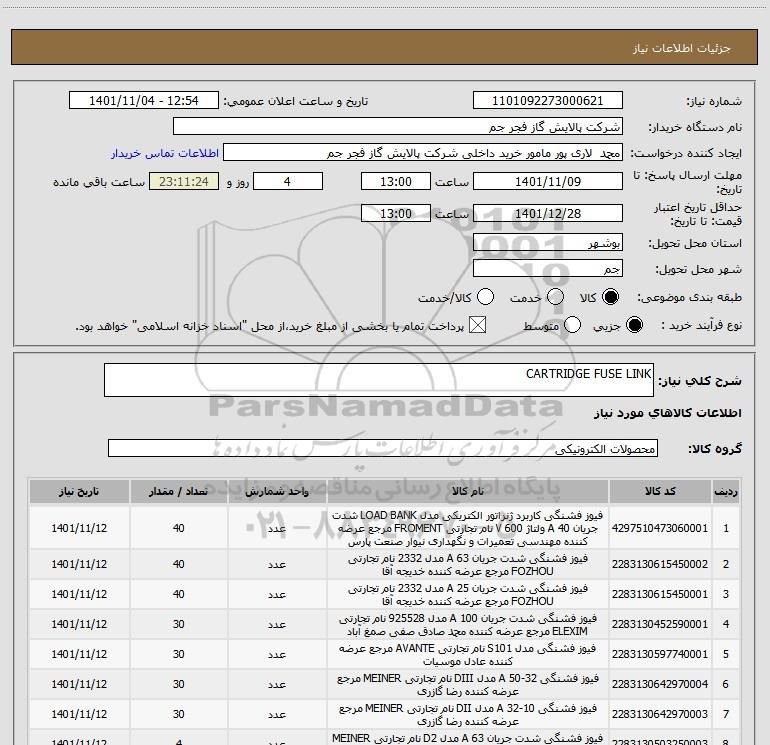The width and height of the screenshot is (770, 745).
Task: Click product code 2283130452590001
Action: click(660, 624)
